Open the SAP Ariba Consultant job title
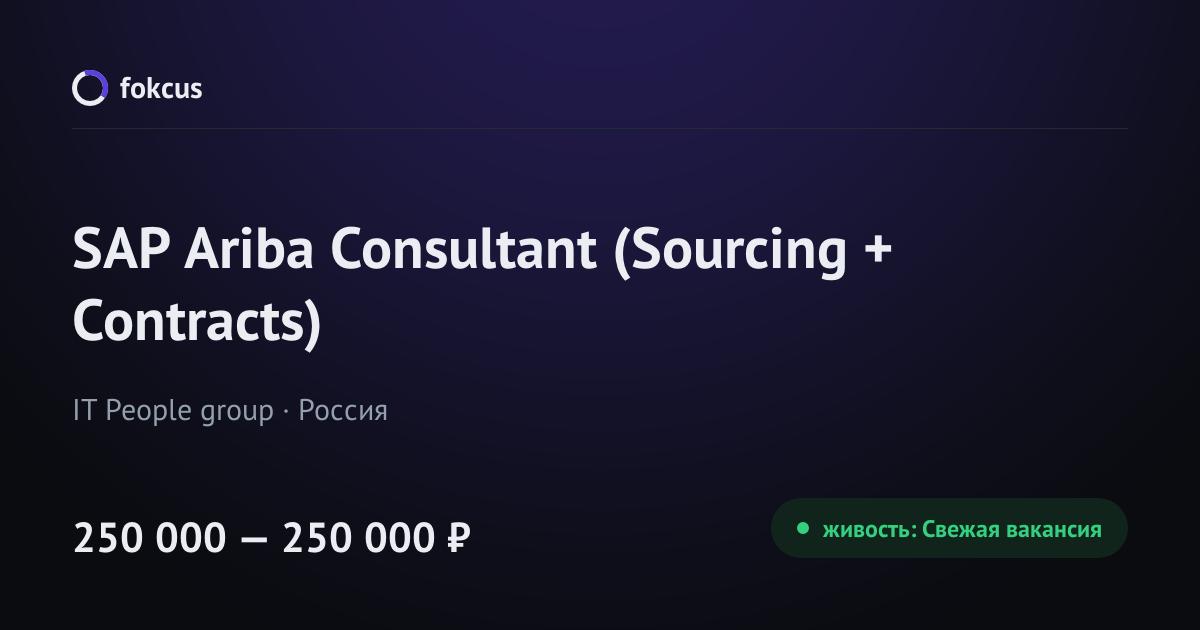The image size is (1200, 630). coord(482,285)
